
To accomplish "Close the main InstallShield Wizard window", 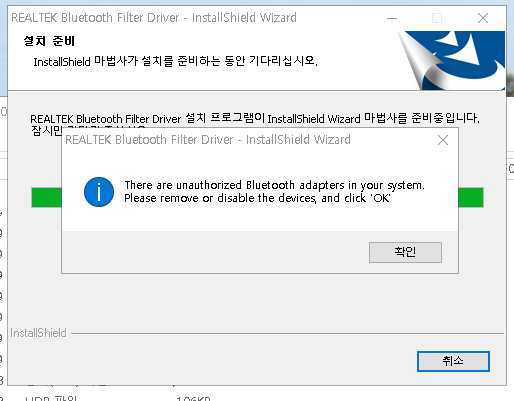I will point(483,18).
